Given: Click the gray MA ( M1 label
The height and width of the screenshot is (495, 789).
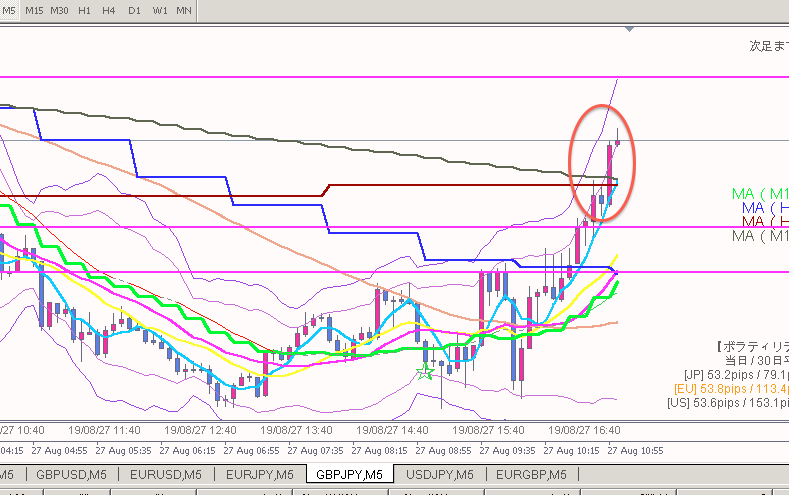Looking at the screenshot, I should click(760, 235).
